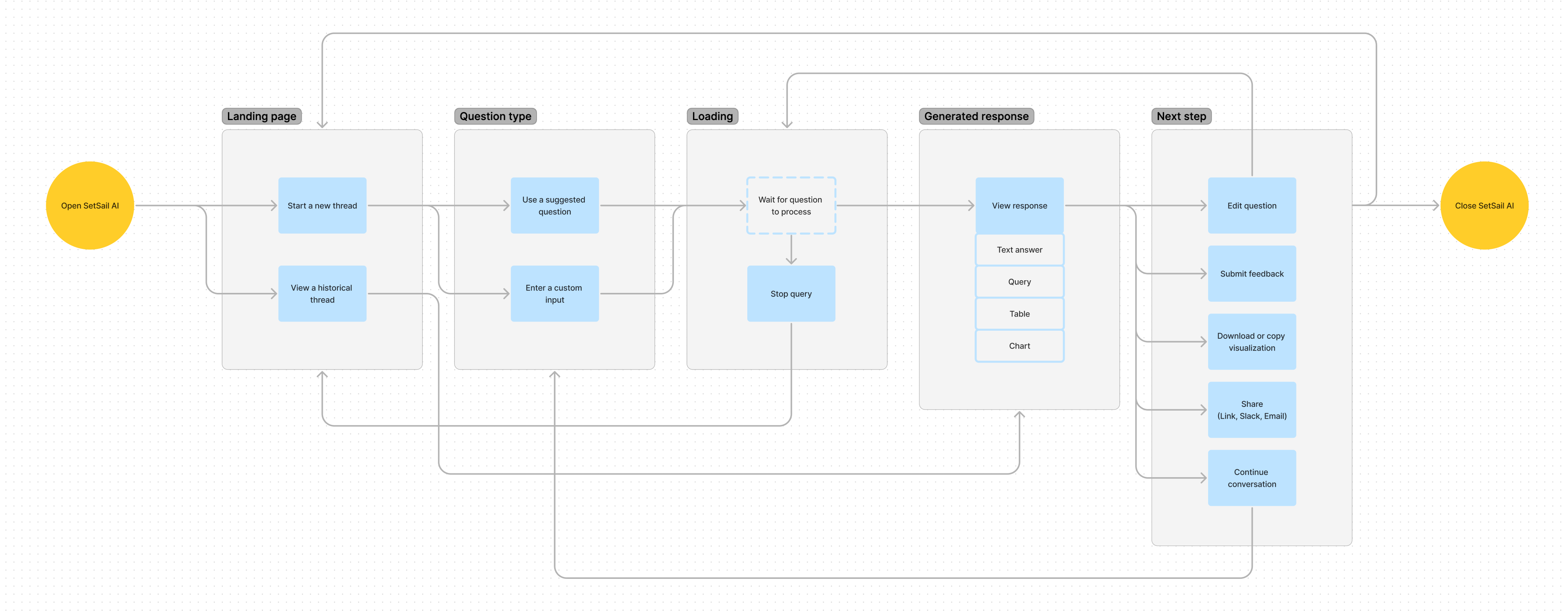Select the Chart sub-item box

(1019, 346)
